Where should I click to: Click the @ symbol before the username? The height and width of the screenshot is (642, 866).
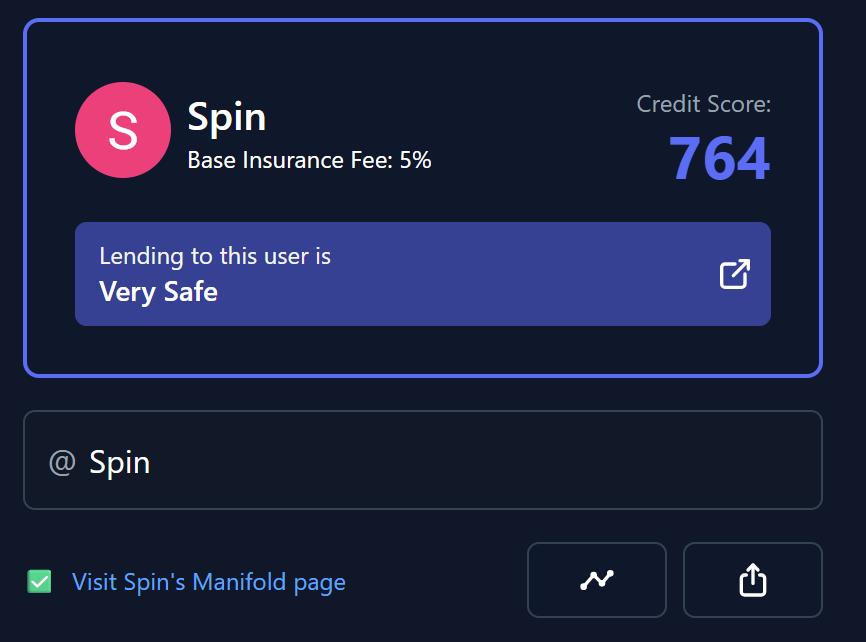pos(62,462)
